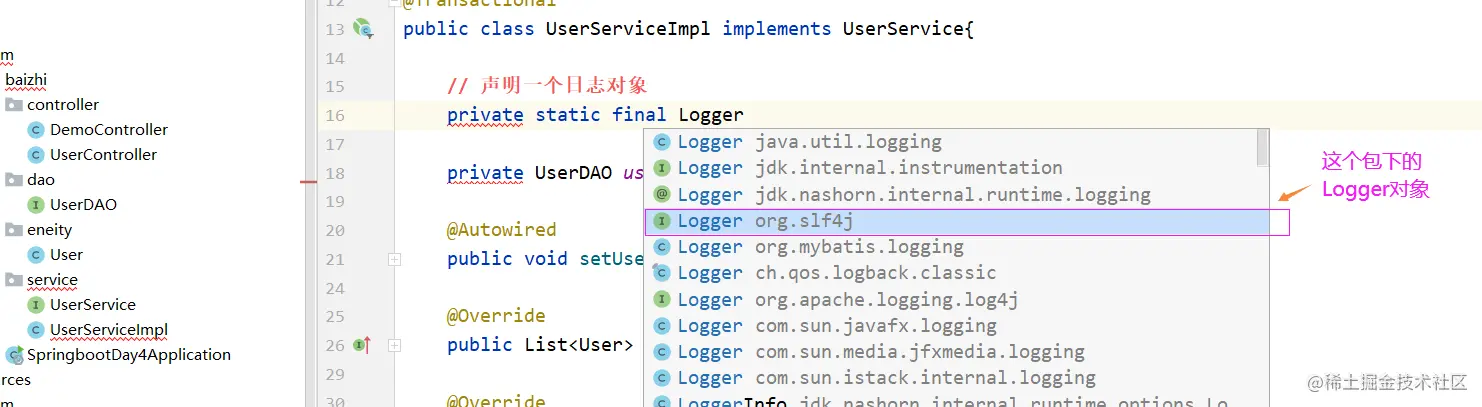This screenshot has height=407, width=1482.
Task: Click class icon of java.util.logging Logger
Action: click(x=661, y=142)
